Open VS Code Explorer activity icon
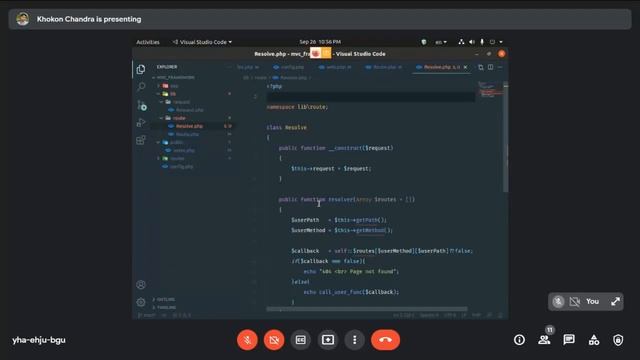Viewport: 640px width, 360px height. [141, 69]
